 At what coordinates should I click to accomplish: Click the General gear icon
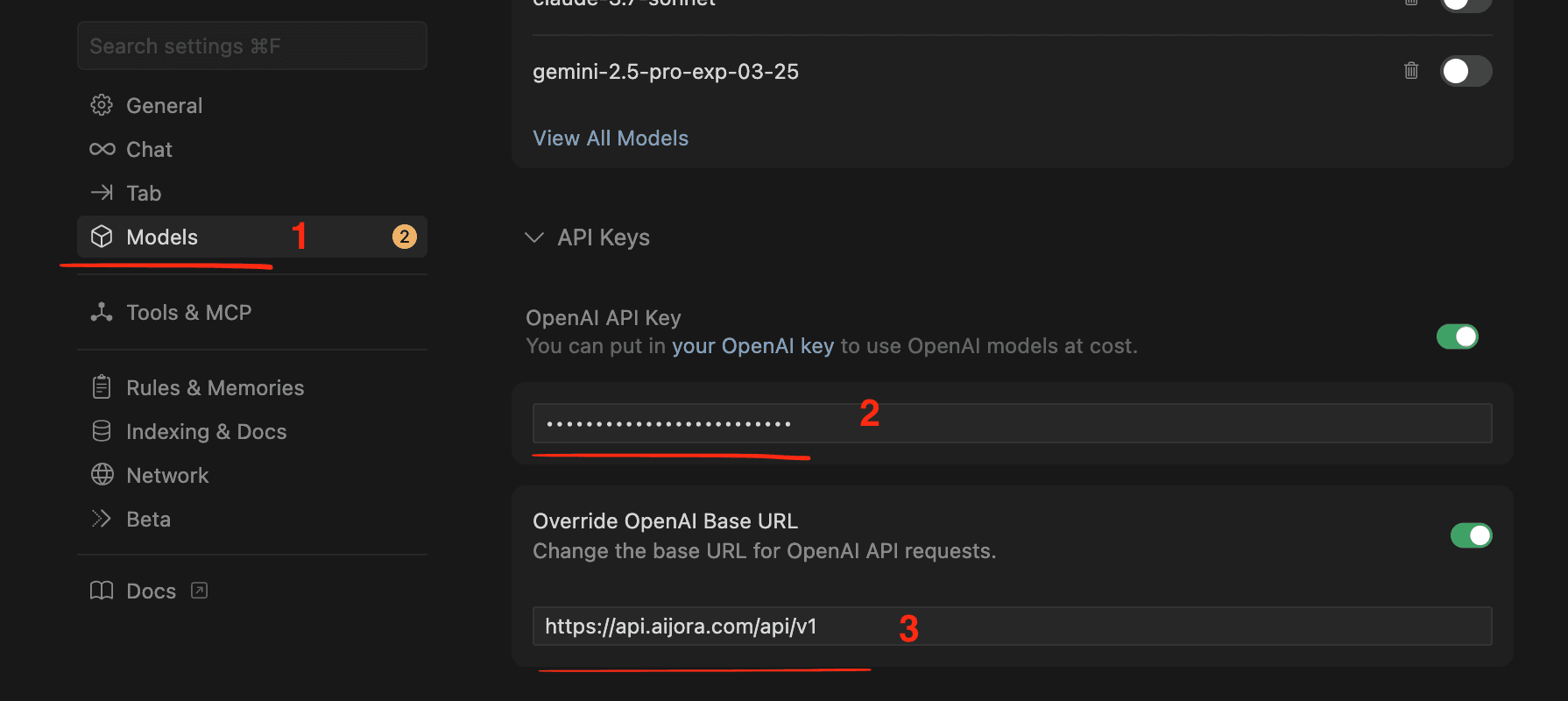[x=102, y=105]
